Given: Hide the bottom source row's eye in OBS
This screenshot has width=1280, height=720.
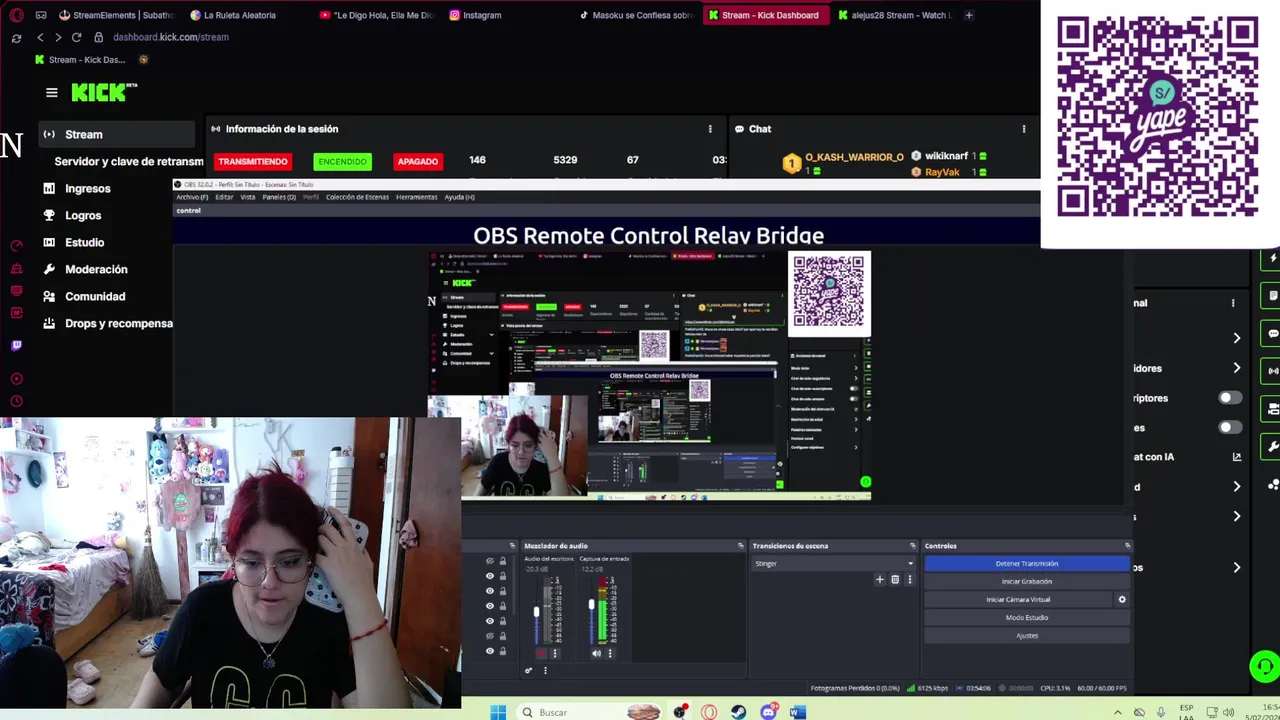Looking at the screenshot, I should coord(490,651).
